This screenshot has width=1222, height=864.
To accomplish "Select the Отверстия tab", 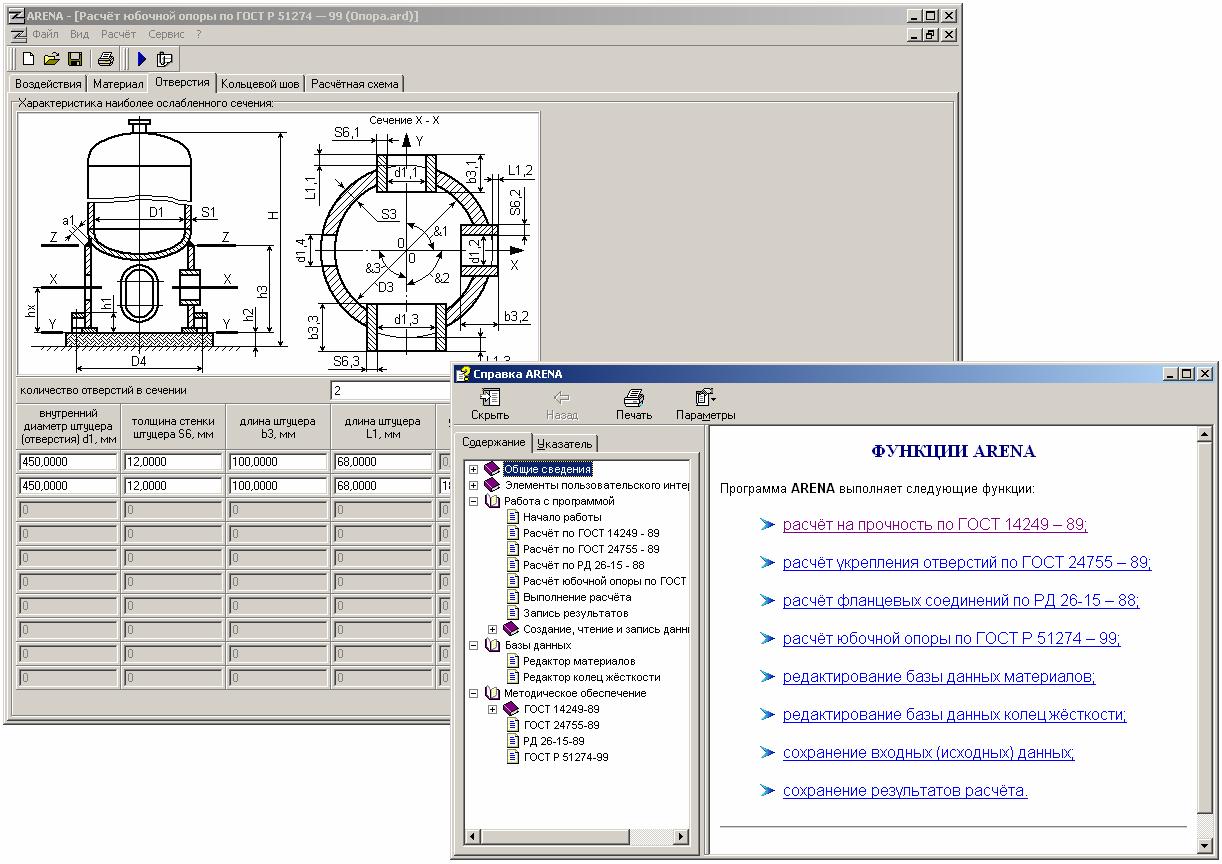I will (x=182, y=82).
